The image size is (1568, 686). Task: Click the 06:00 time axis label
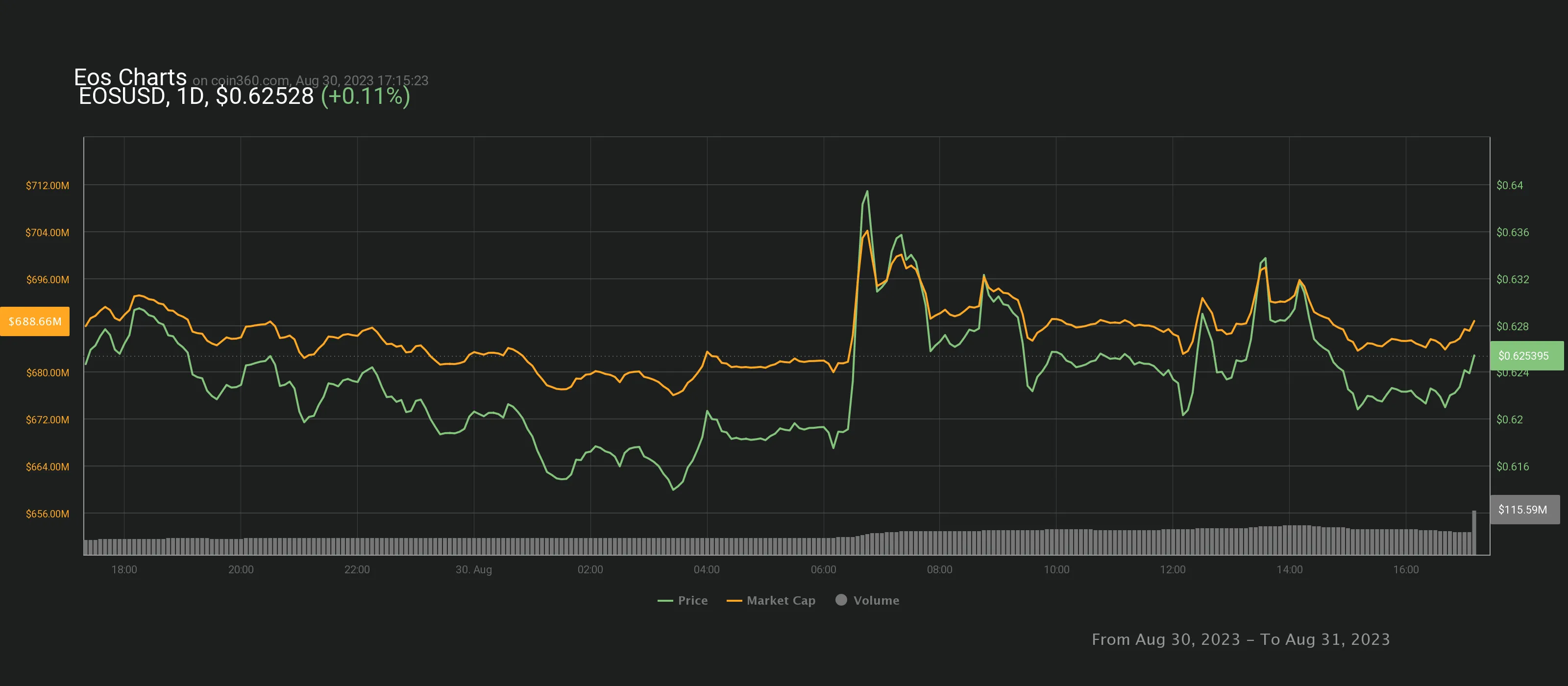823,569
